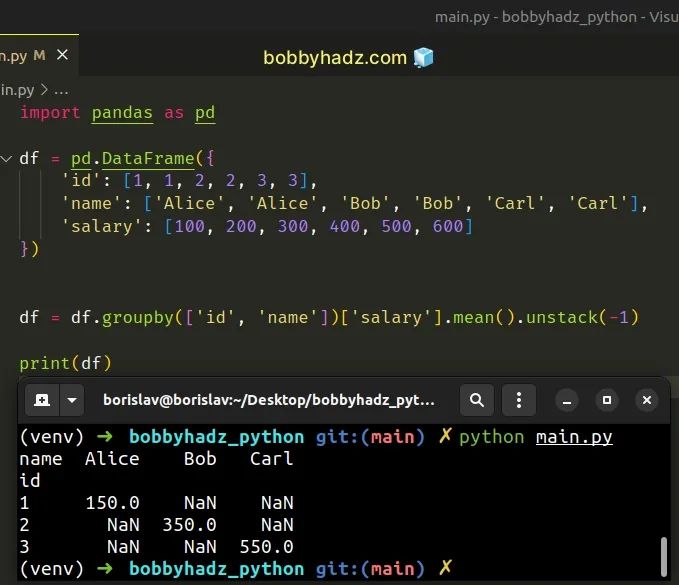Screen dimensions: 679x585
Task: Click the terminal vertical scrollbar
Action: point(664,556)
